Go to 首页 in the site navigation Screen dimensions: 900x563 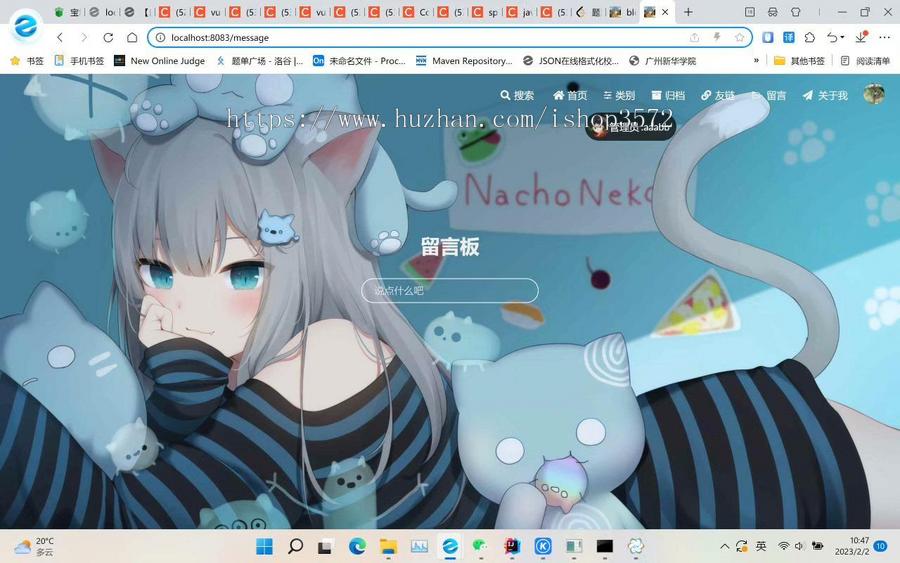coord(570,95)
